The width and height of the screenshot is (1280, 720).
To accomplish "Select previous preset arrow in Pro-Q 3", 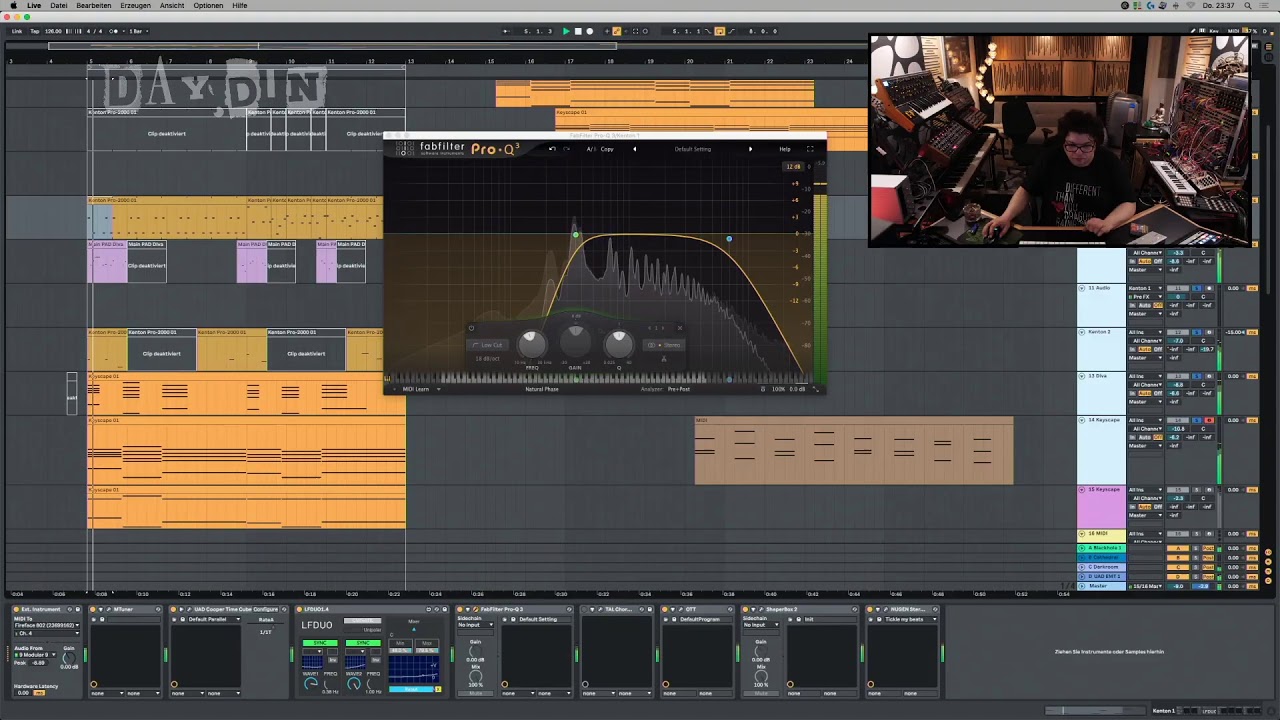I will click(634, 149).
